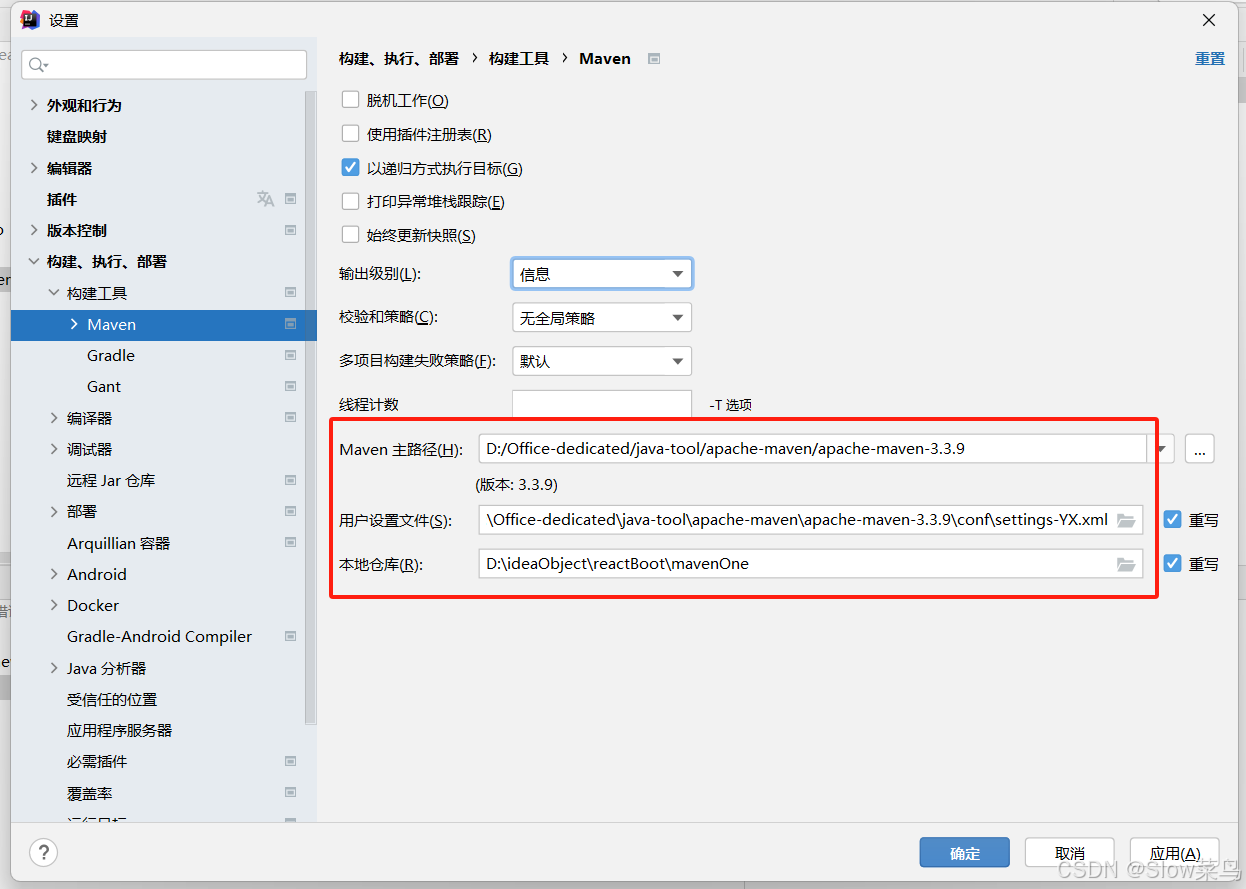Click the project-level icon on 必需插件 row
This screenshot has width=1246, height=889.
pyautogui.click(x=290, y=761)
